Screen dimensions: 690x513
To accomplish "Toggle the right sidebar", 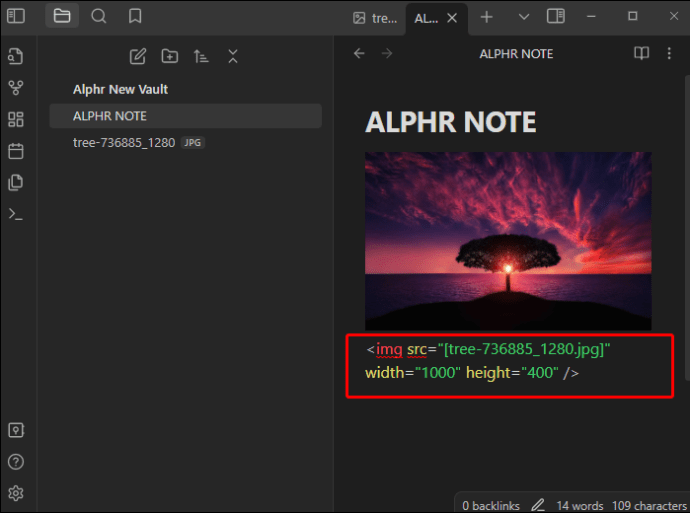I will click(x=556, y=17).
